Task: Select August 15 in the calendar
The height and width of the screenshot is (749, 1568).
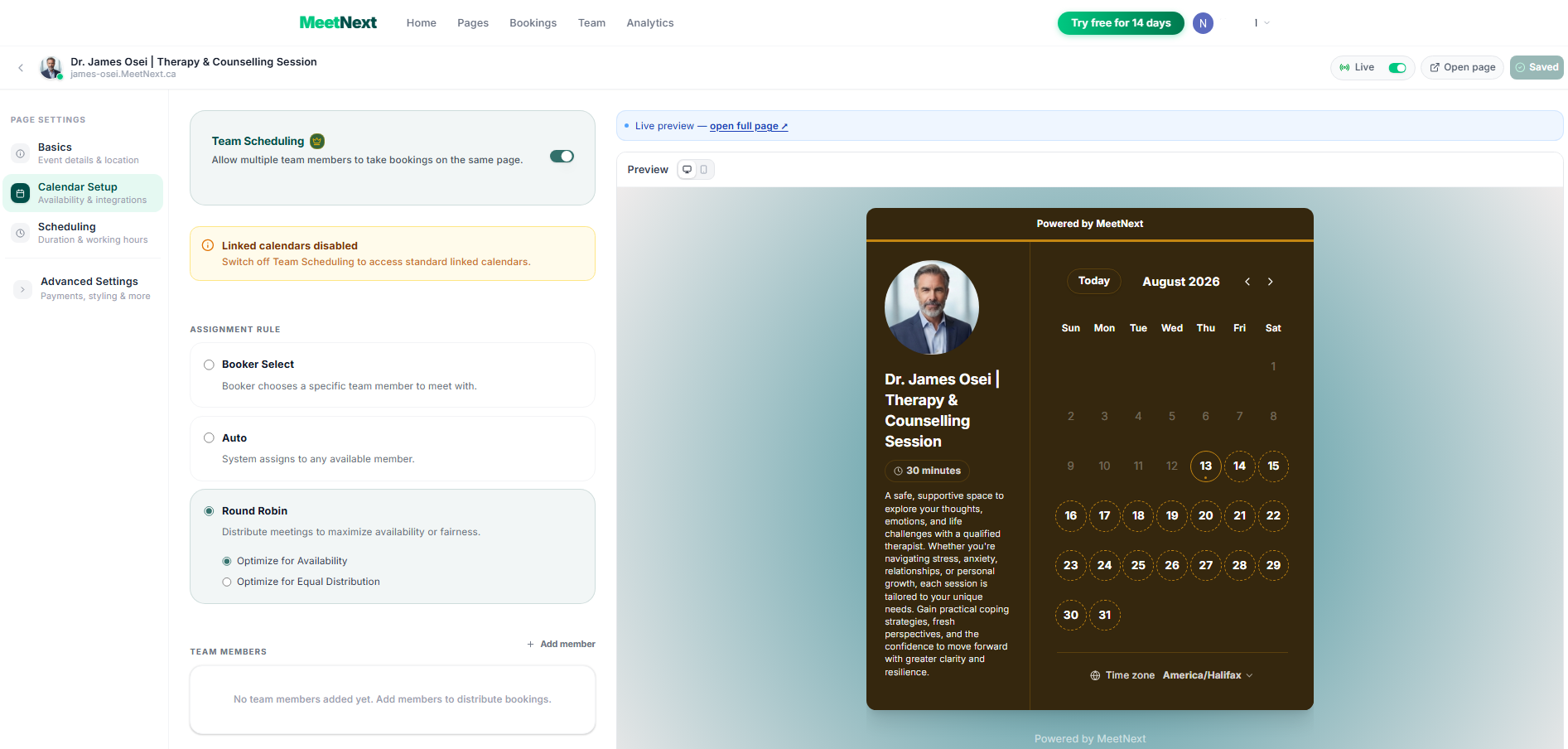Action: click(1273, 466)
